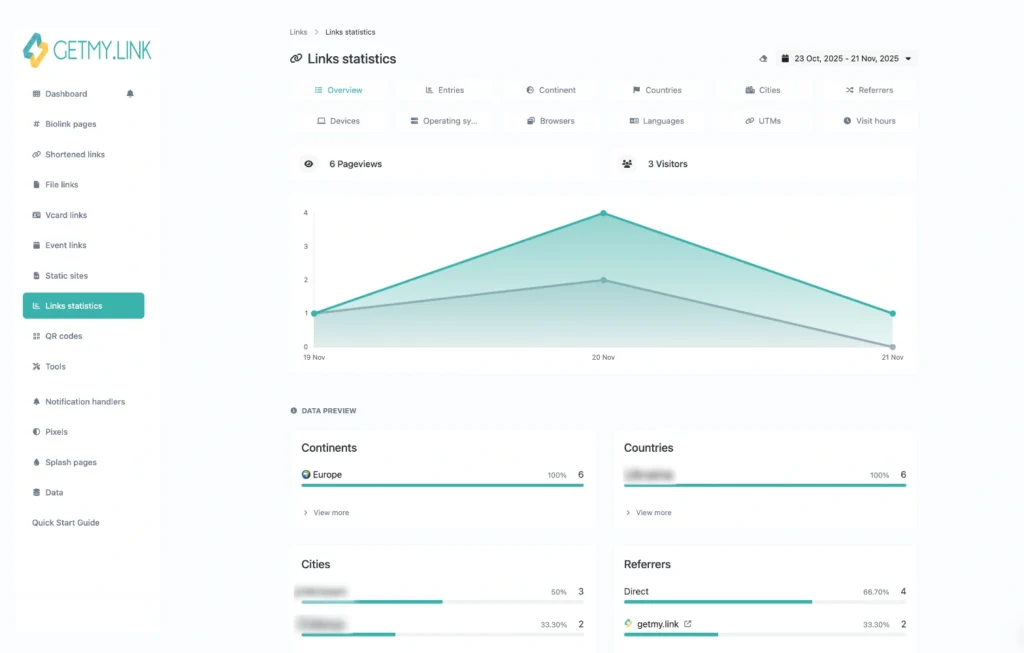Select the active Links statistics item
The width and height of the screenshot is (1024, 653).
pos(84,306)
